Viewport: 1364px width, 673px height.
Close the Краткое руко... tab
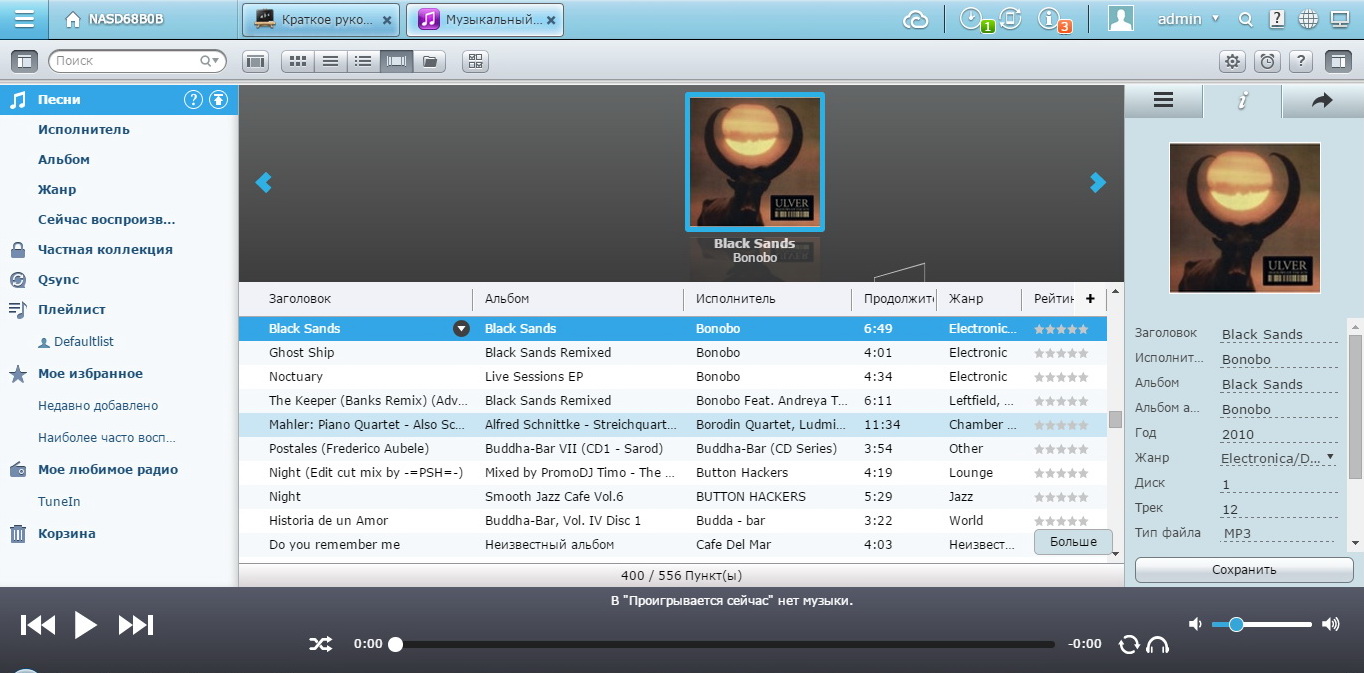(x=387, y=19)
